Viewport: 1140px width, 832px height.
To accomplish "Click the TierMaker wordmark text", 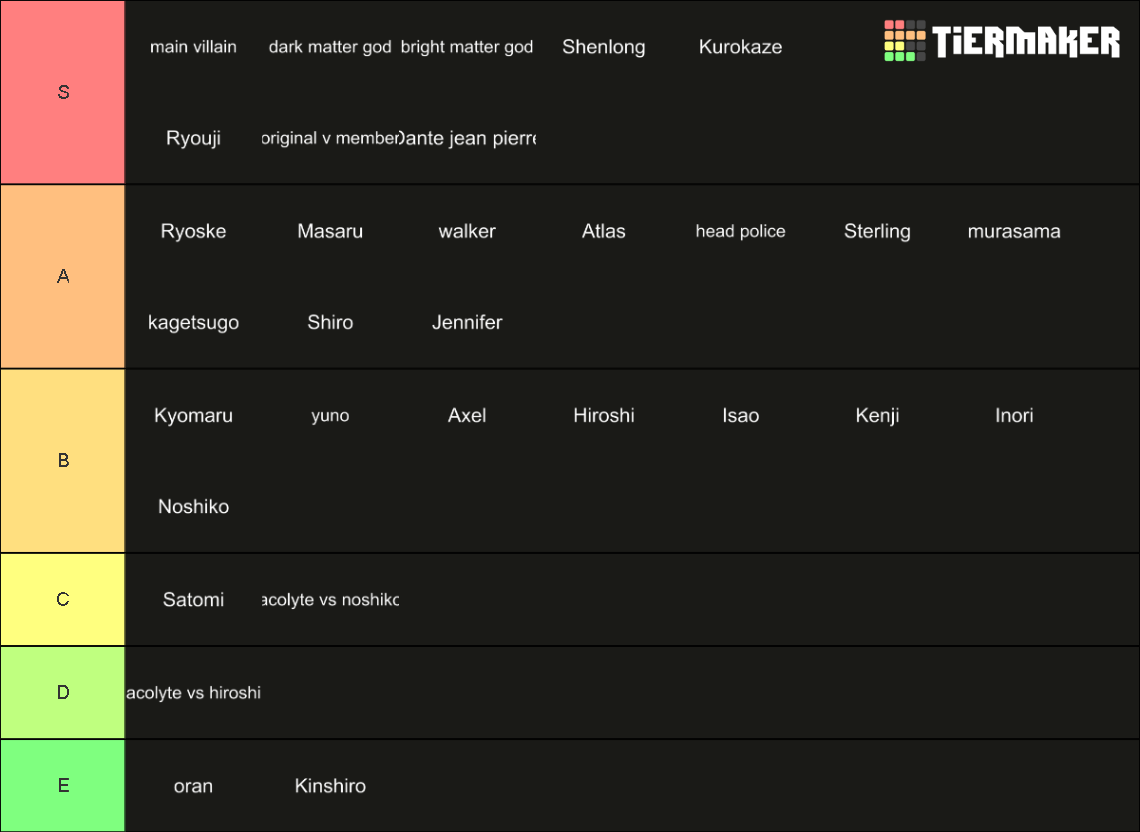I will point(1026,41).
